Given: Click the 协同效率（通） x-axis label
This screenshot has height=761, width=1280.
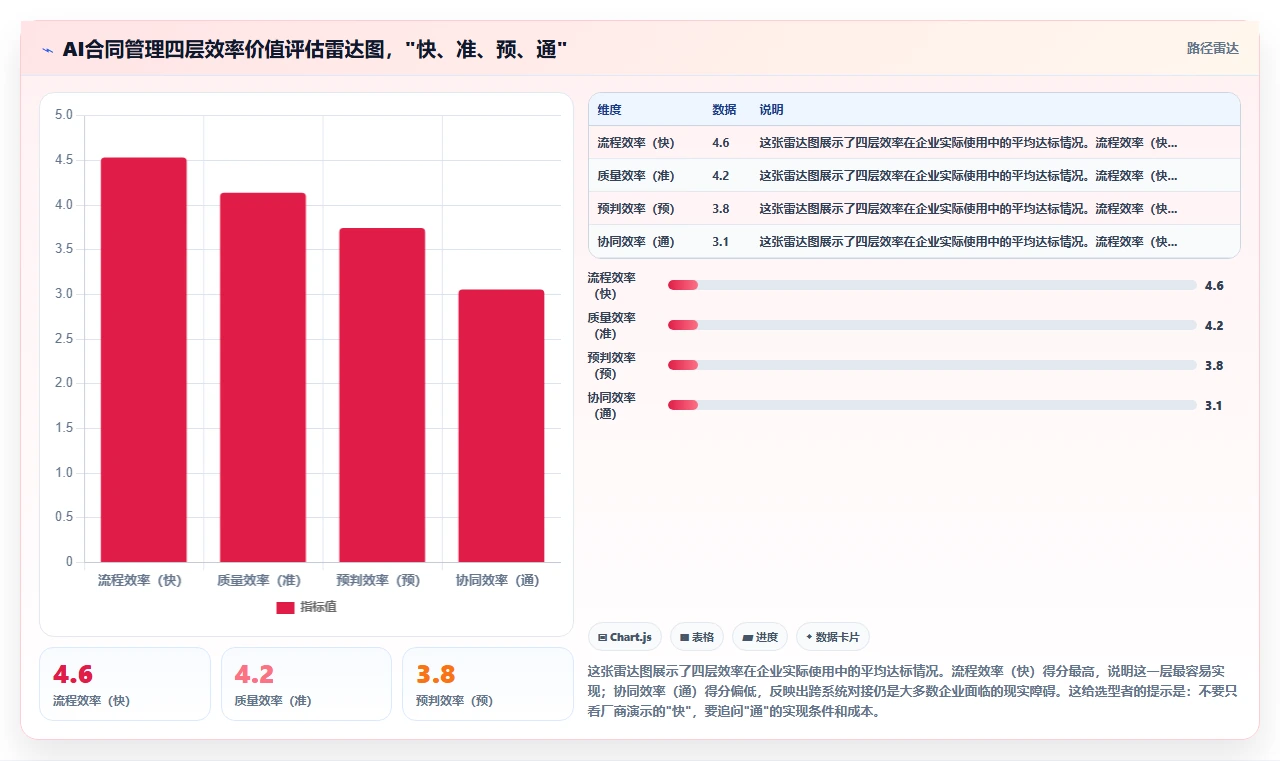Looking at the screenshot, I should tap(497, 580).
